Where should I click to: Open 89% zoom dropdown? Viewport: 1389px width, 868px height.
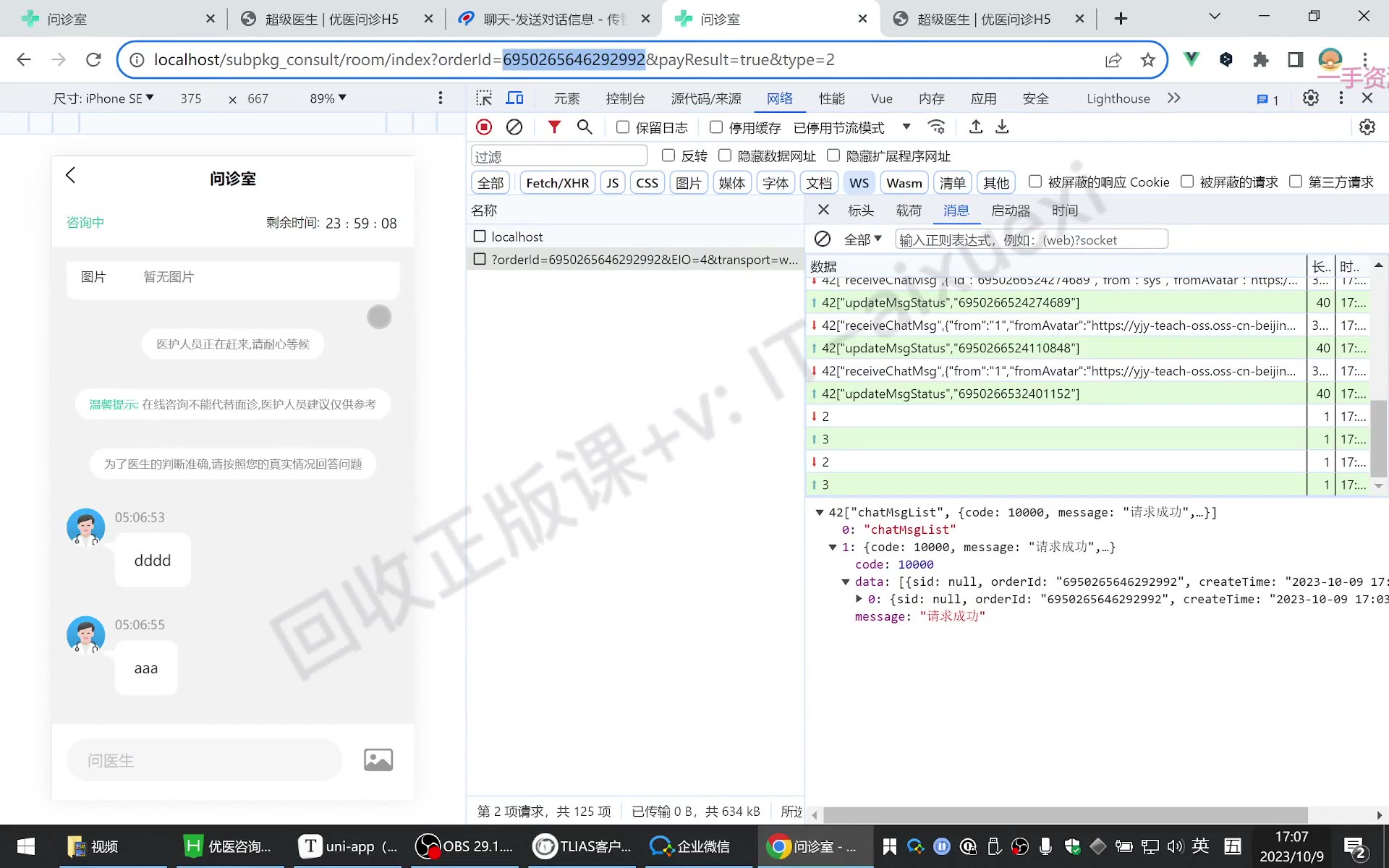(x=328, y=98)
